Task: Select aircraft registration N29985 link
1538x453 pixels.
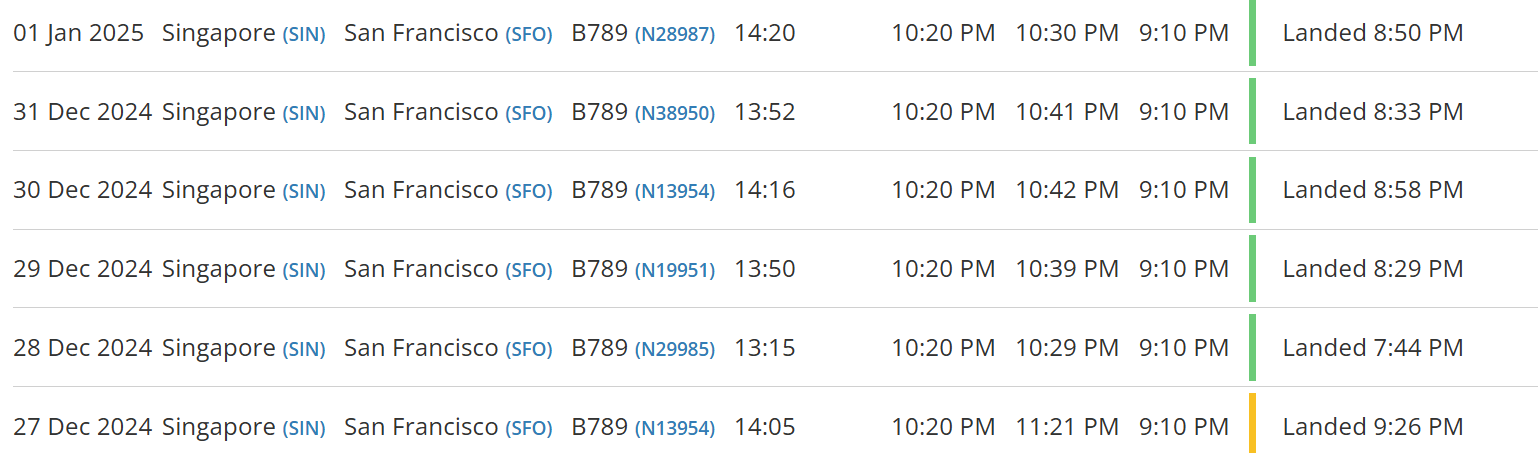Action: pyautogui.click(x=675, y=349)
